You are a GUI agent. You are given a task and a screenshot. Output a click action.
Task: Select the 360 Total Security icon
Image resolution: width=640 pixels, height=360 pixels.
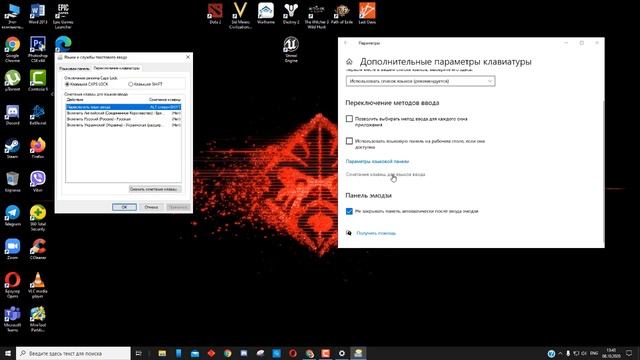(x=38, y=218)
